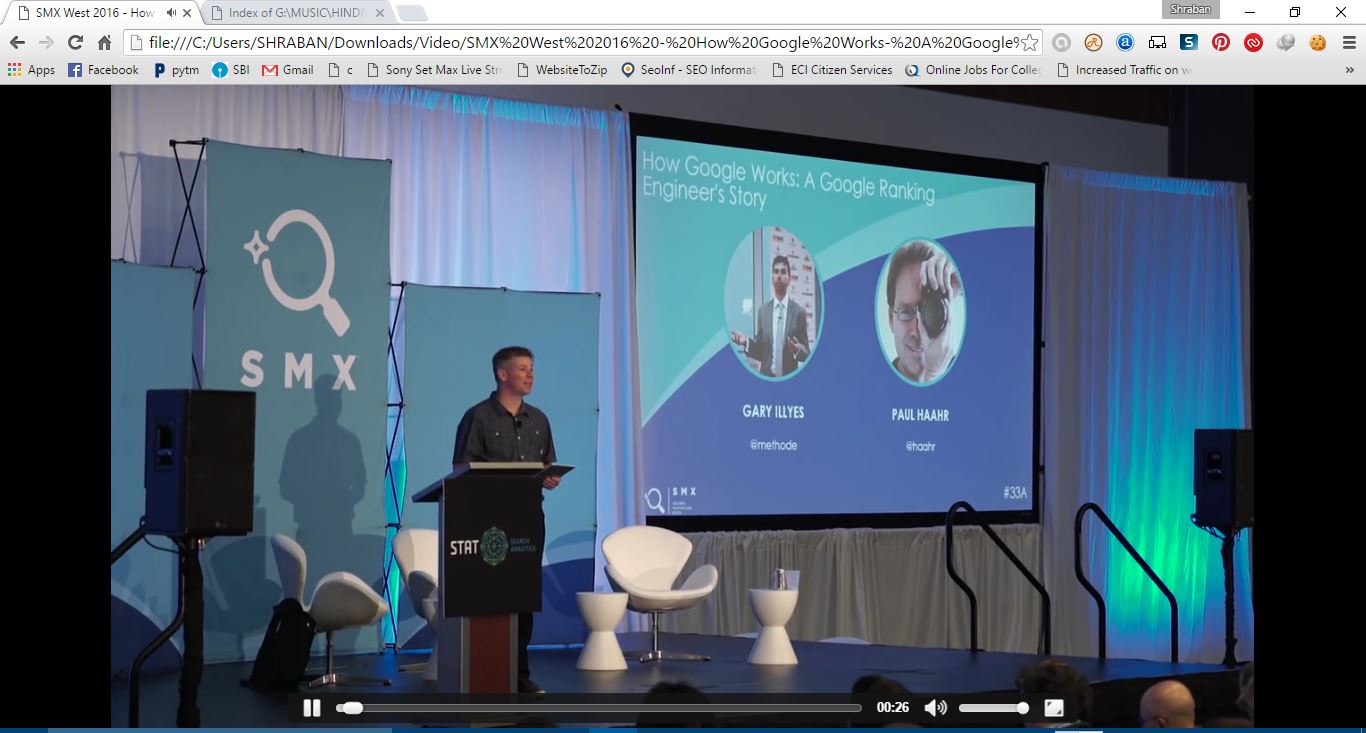Expand the hidden bookmarks overflow chevron
The width and height of the screenshot is (1366, 733).
(x=1350, y=69)
